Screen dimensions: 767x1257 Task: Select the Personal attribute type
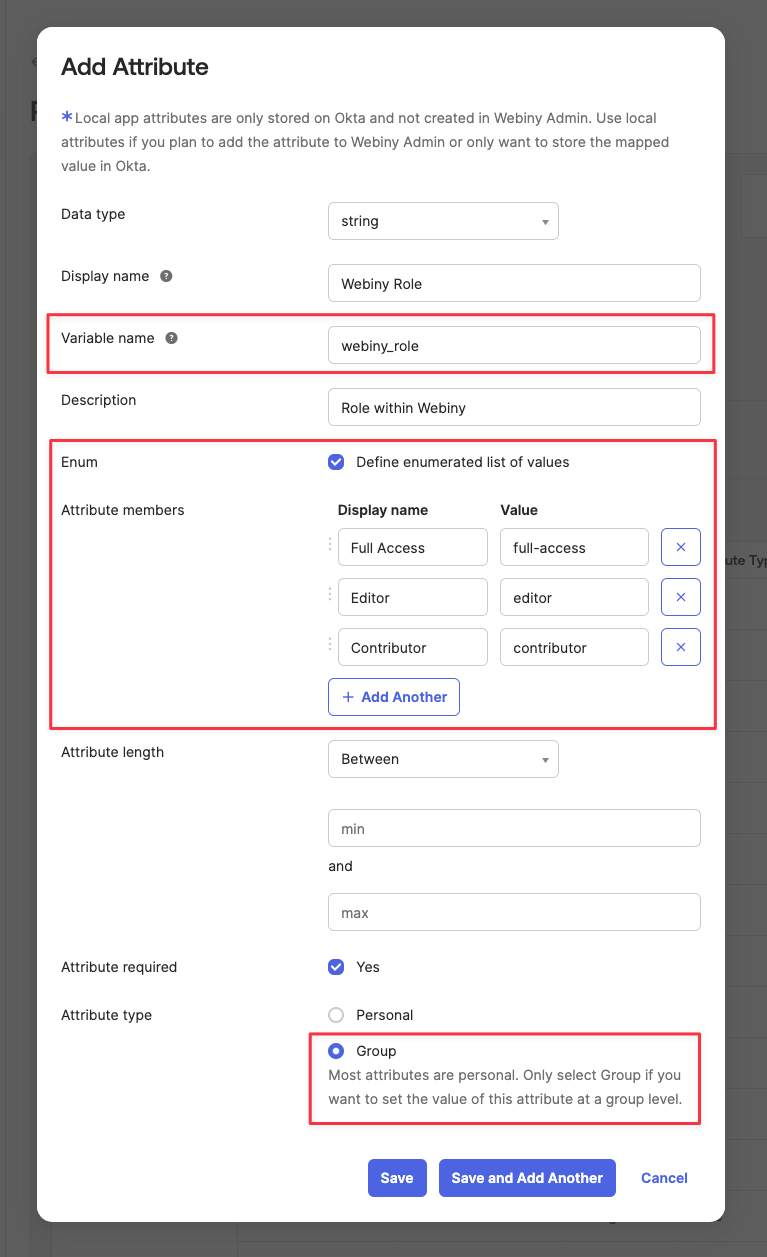pos(336,1015)
